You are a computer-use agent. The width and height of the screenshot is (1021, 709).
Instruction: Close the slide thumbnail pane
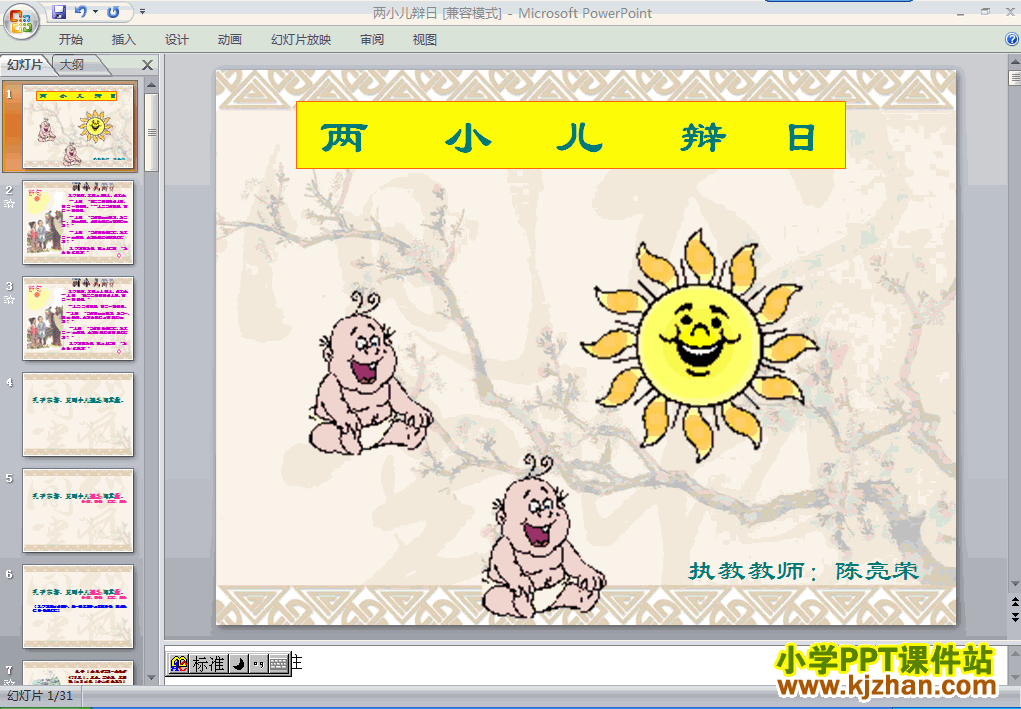point(148,65)
